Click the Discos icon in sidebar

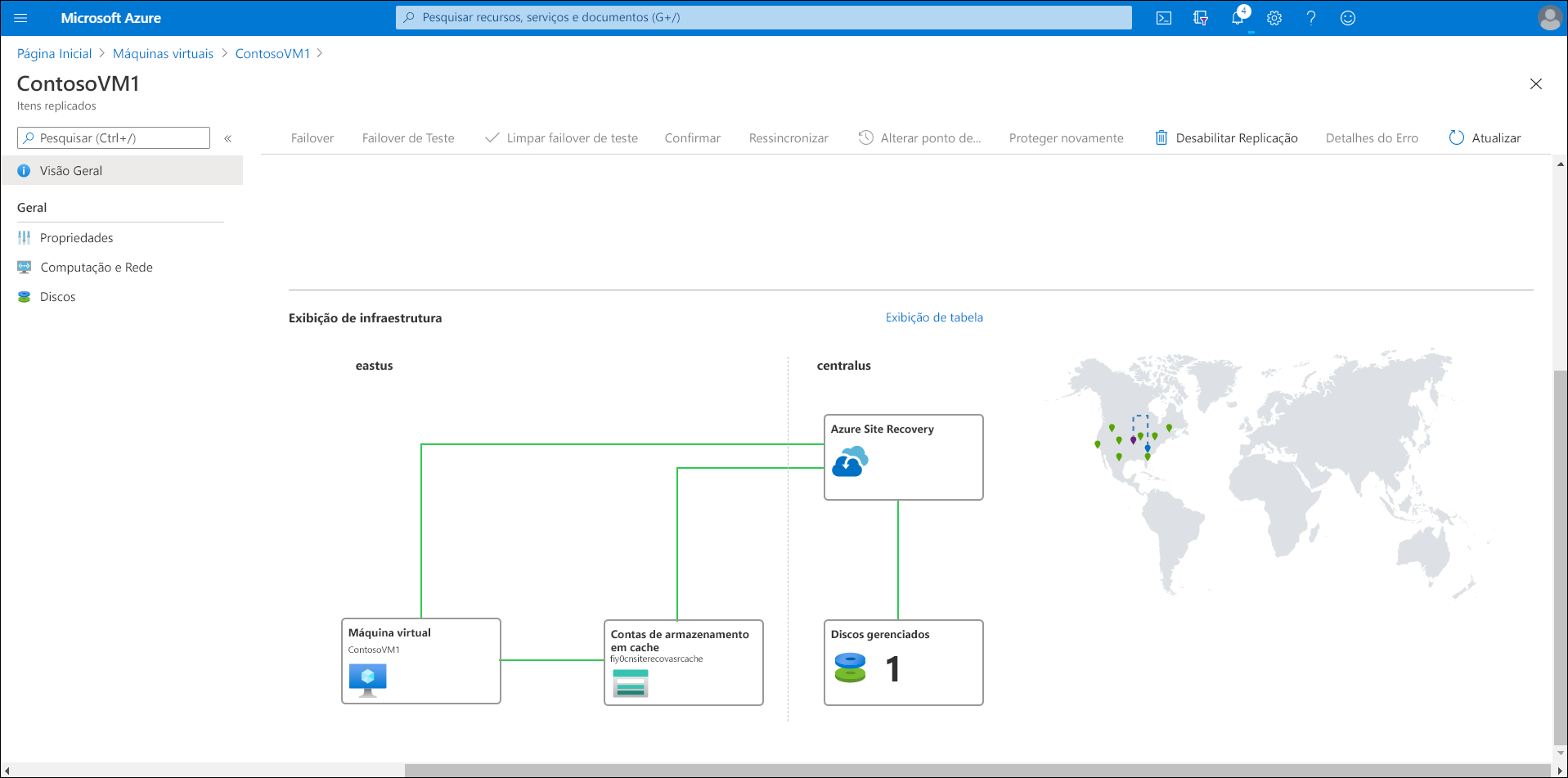pos(24,297)
